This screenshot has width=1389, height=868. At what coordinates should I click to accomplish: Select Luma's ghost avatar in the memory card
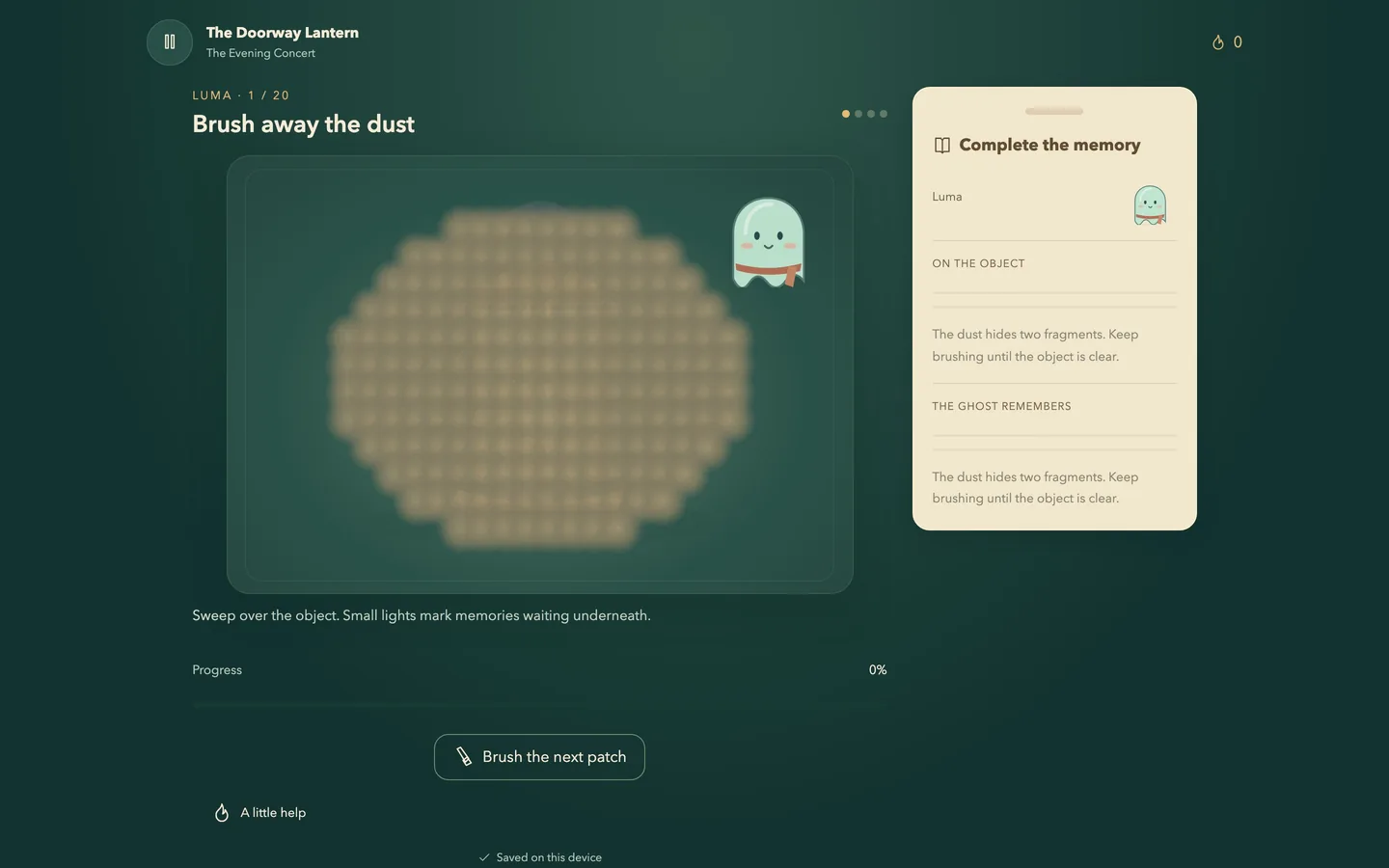(1150, 205)
